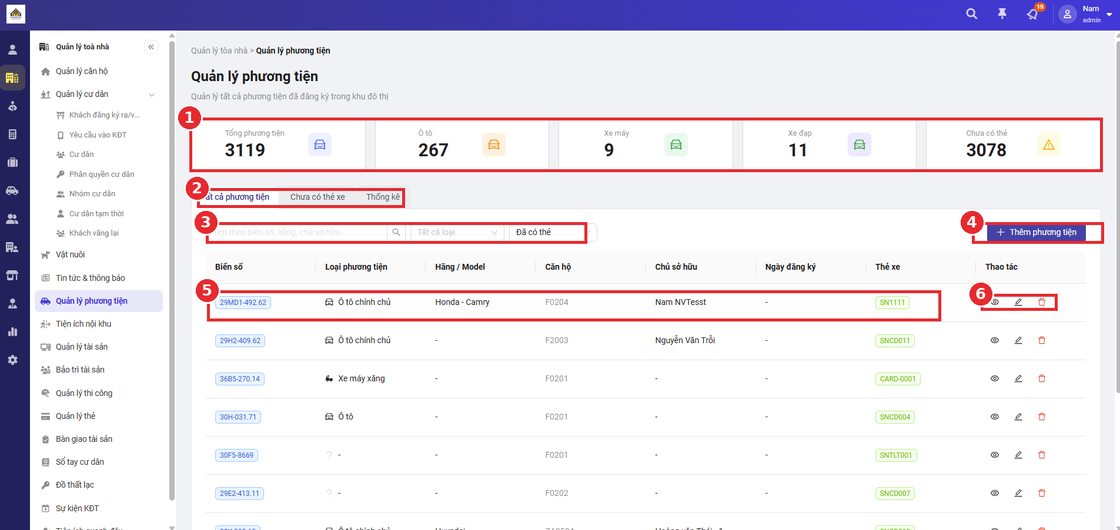The width and height of the screenshot is (1120, 530).
Task: Switch to Thống kê tab
Action: [x=383, y=196]
